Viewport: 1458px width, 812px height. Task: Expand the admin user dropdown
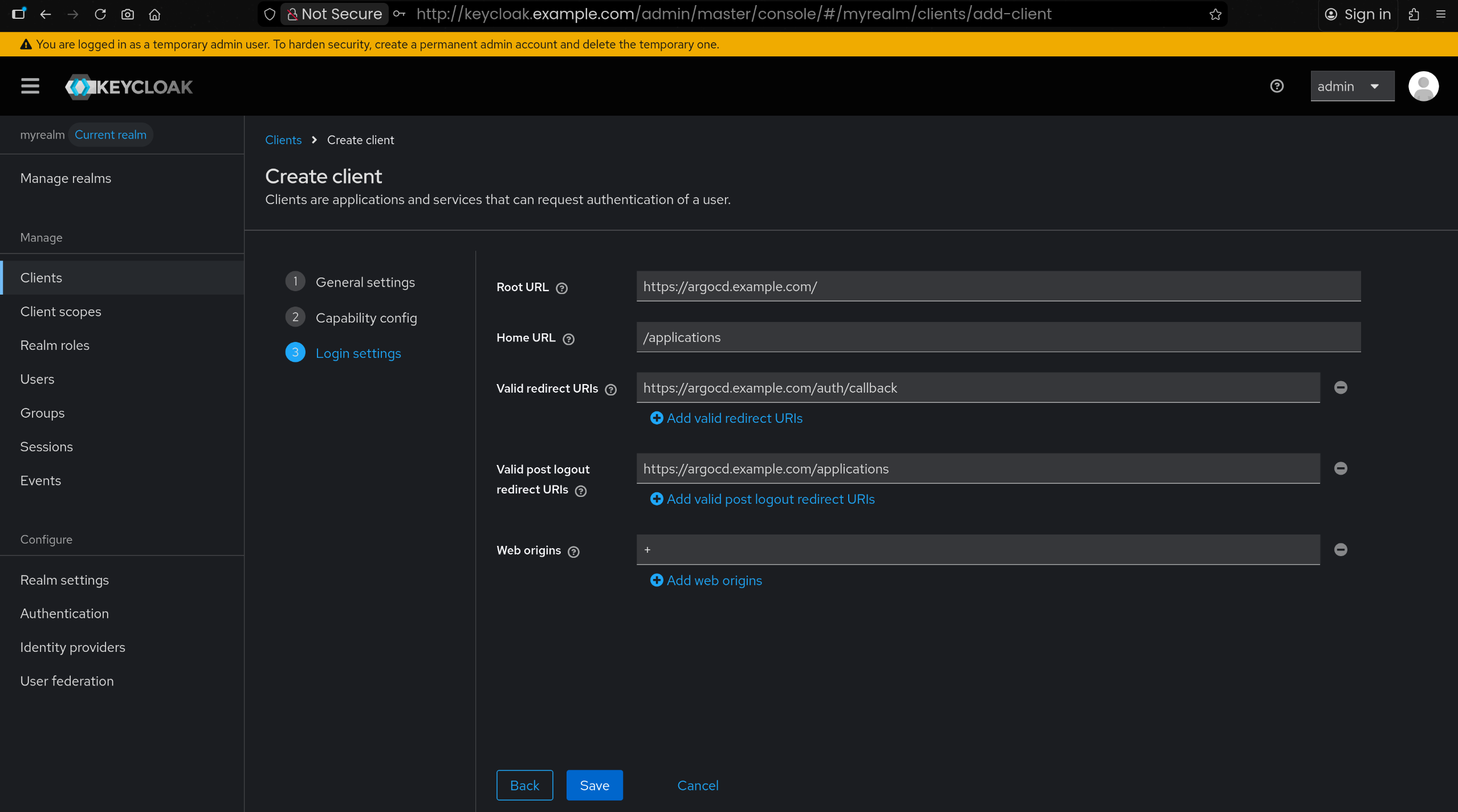click(1352, 86)
